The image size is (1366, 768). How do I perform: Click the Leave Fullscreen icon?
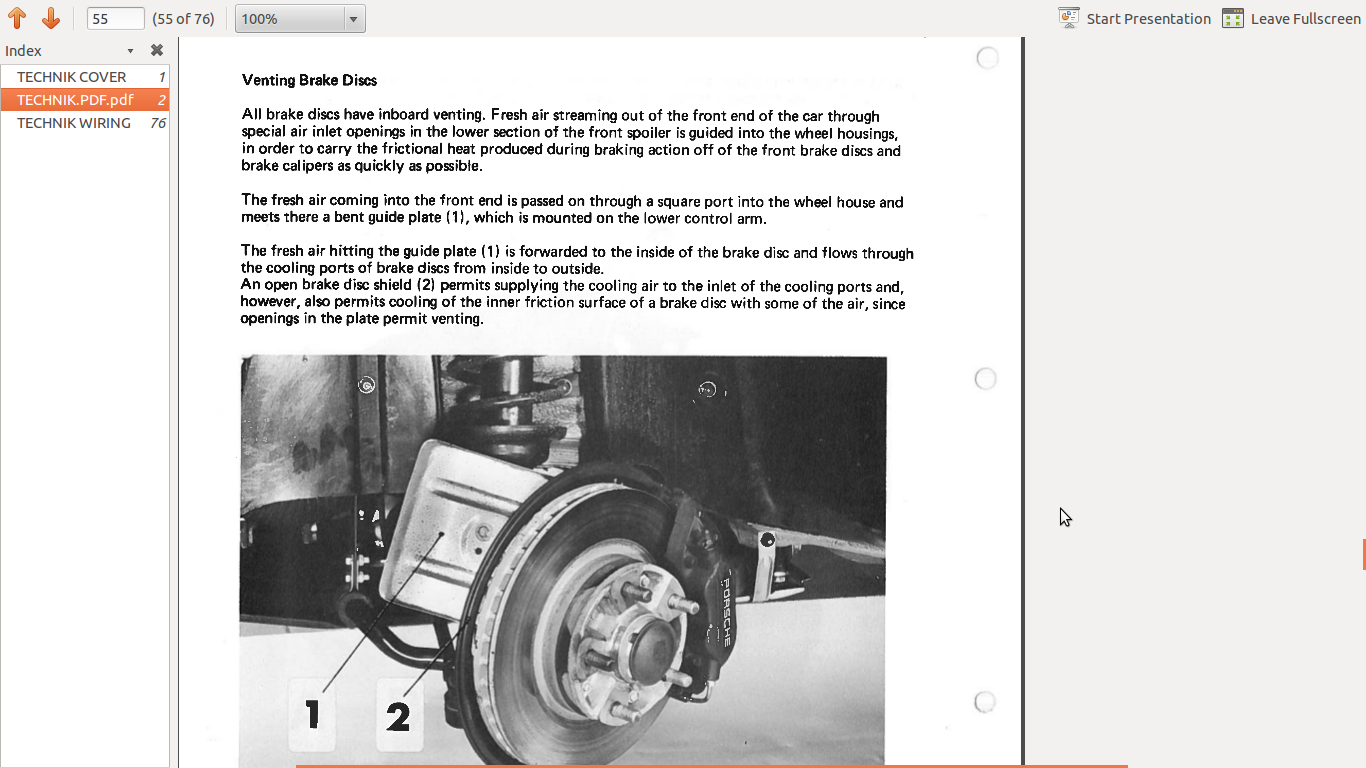click(x=1233, y=18)
